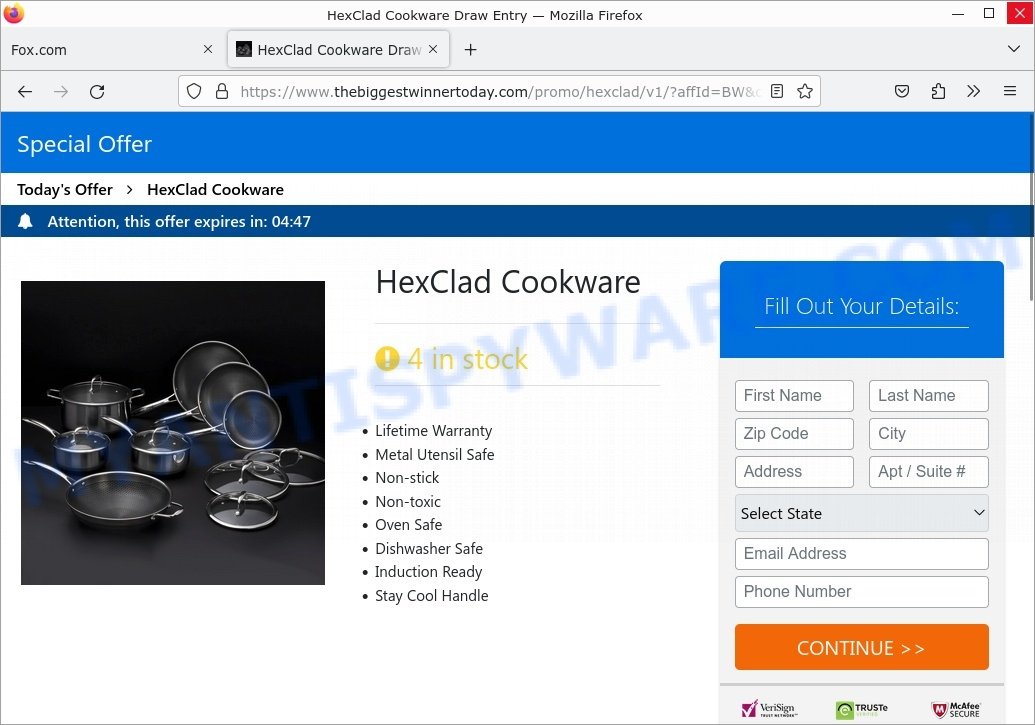Image resolution: width=1035 pixels, height=725 pixels.
Task: Click the forward navigation arrow
Action: pos(61,92)
